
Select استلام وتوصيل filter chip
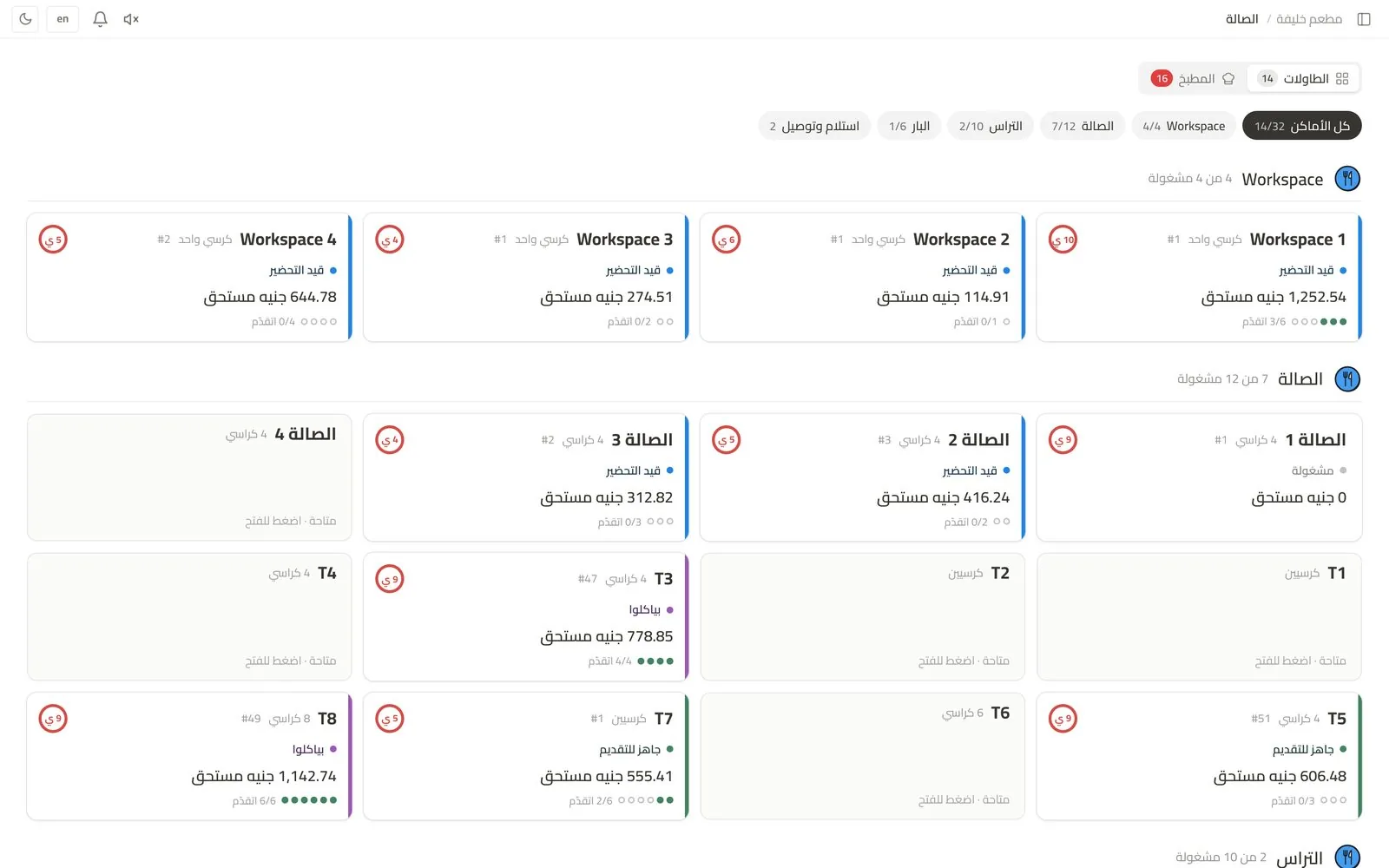(x=814, y=126)
